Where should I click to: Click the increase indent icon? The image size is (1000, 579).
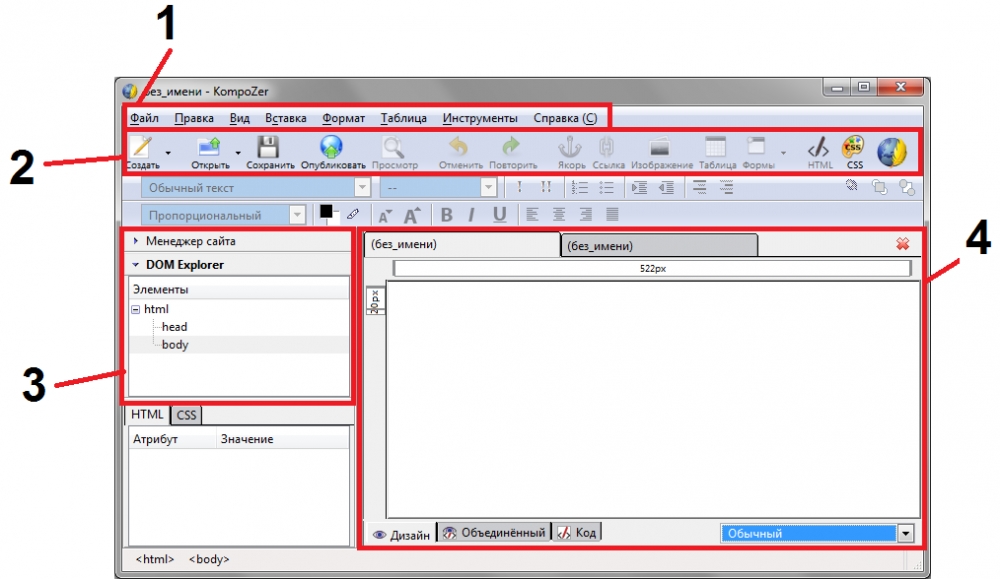coord(639,187)
